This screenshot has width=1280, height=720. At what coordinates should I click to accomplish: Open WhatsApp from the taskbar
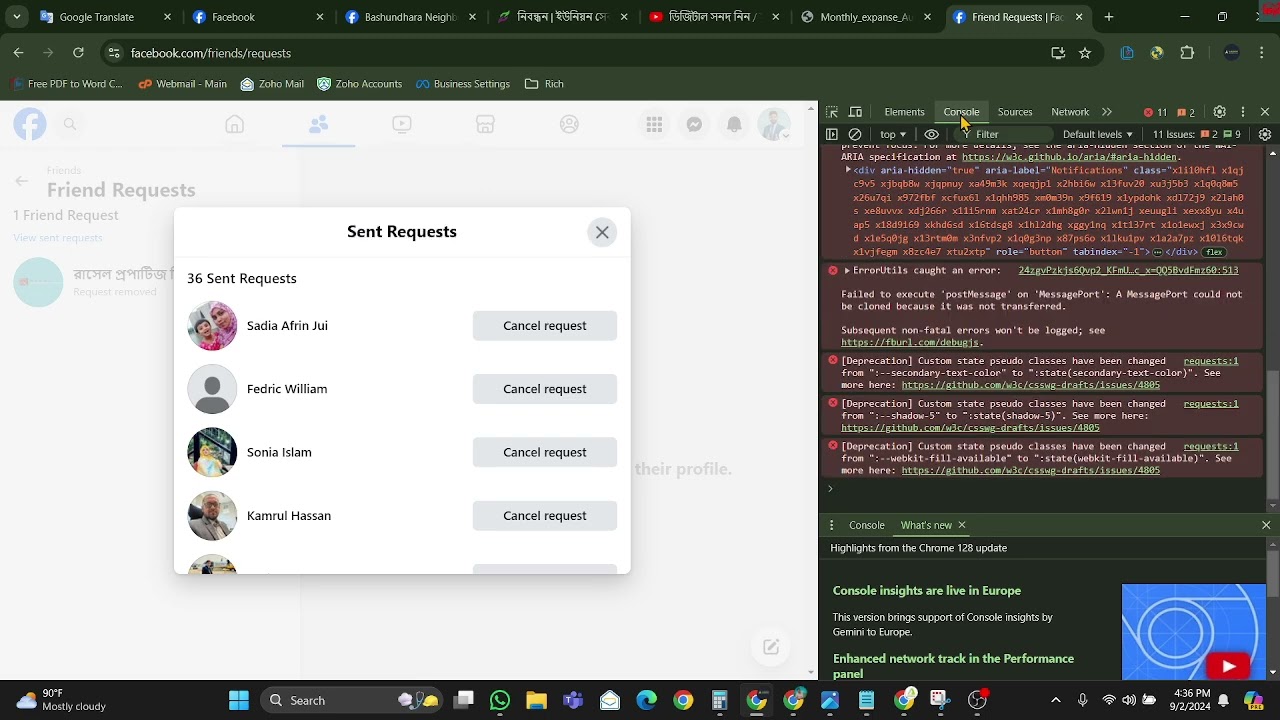[500, 700]
